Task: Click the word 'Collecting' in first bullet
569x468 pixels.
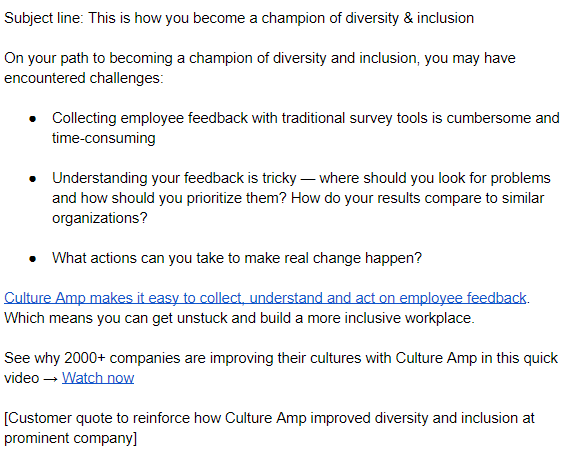Action: point(84,119)
